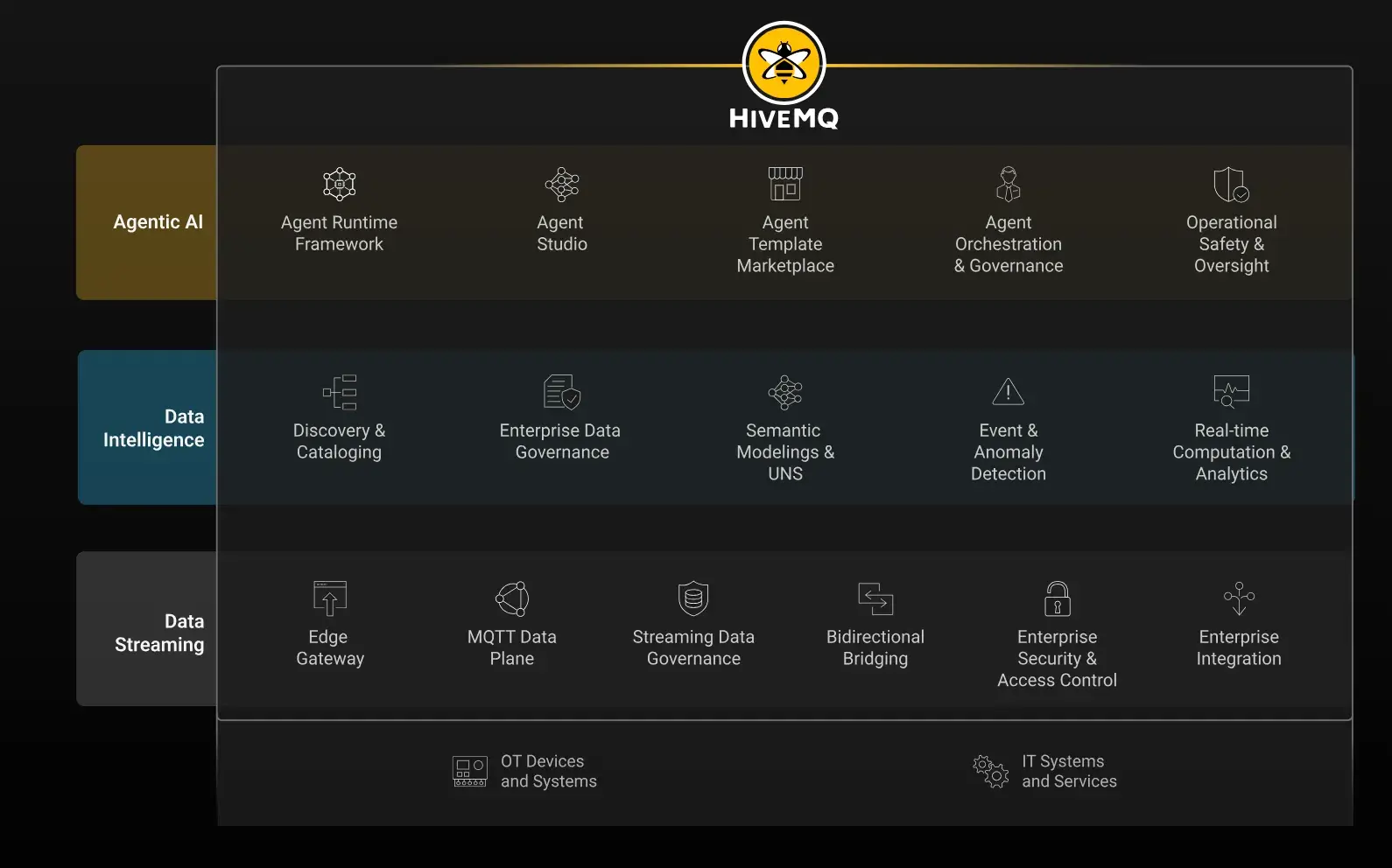Click the Agent Runtime Framework icon
Screen dimensions: 1392x868
339,184
